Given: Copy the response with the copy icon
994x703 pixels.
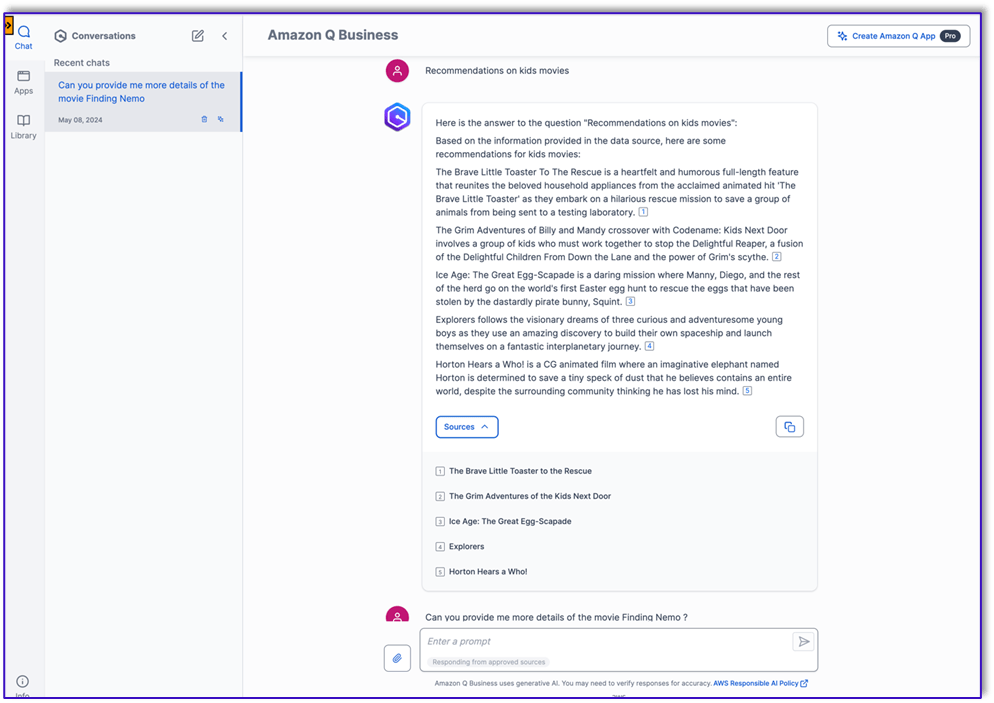Looking at the screenshot, I should click(789, 427).
